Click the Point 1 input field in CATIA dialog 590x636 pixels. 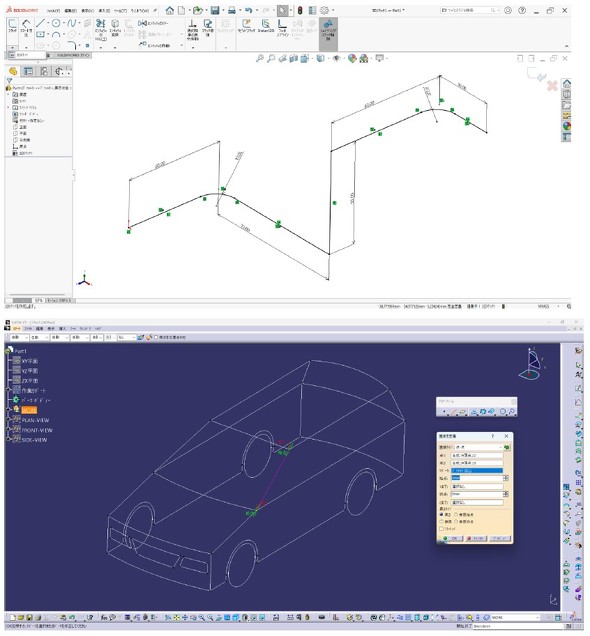[477, 455]
